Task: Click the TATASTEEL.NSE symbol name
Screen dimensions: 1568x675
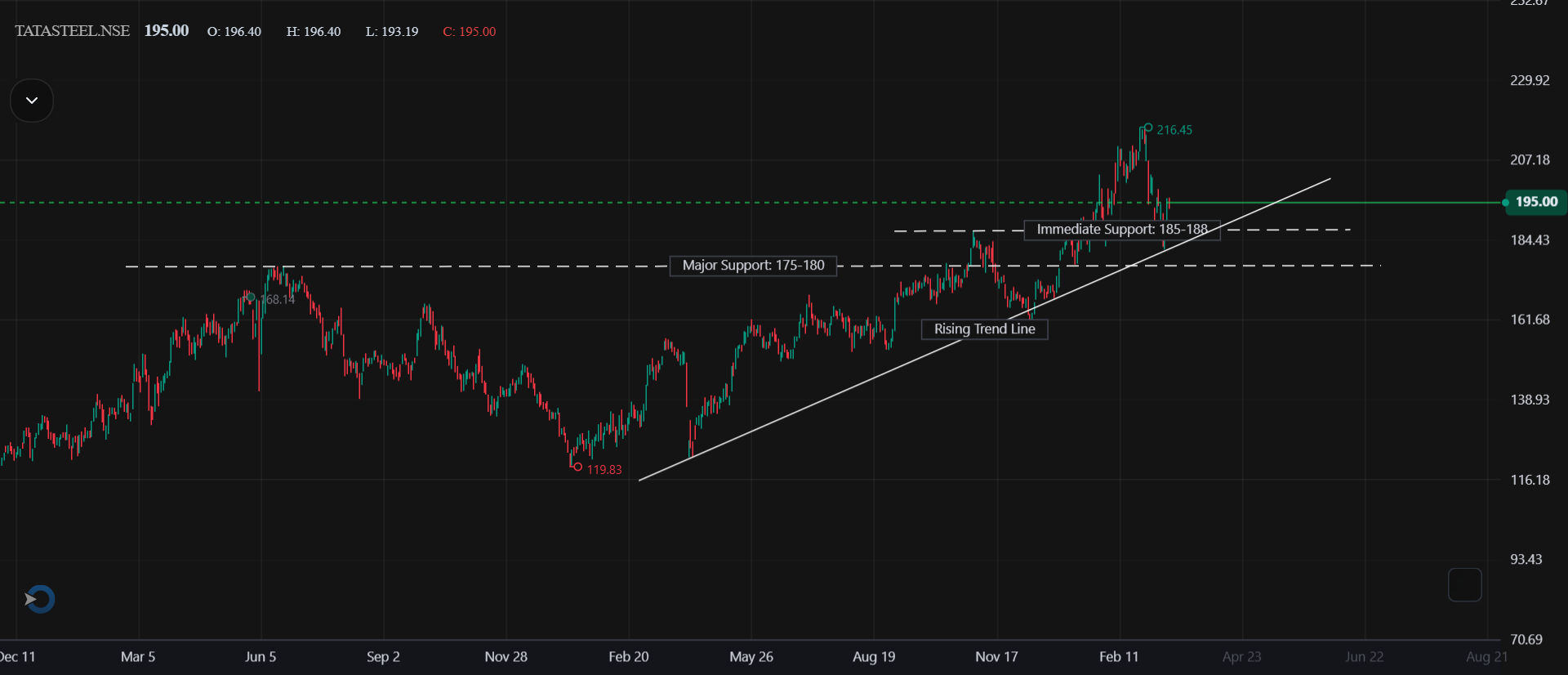Action: pyautogui.click(x=72, y=31)
